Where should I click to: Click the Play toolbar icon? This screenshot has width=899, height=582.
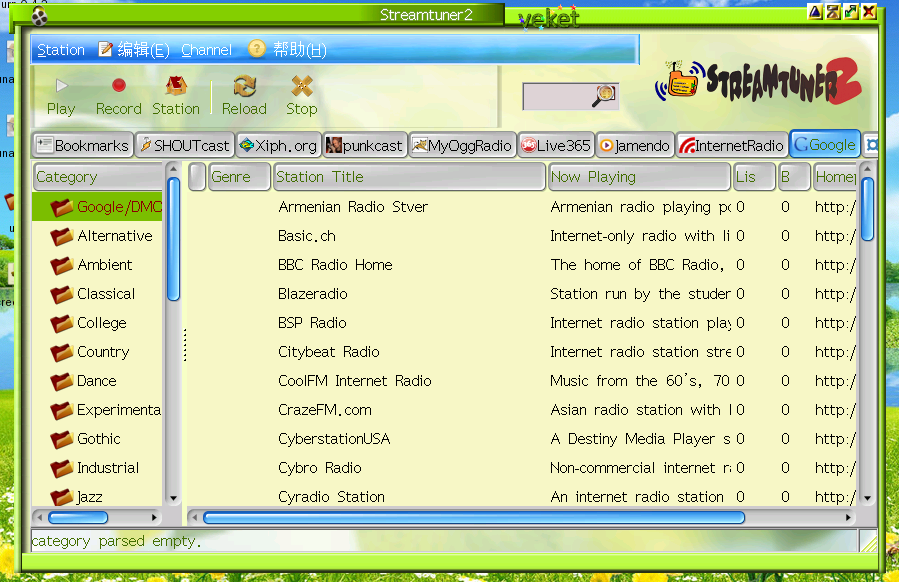click(x=61, y=85)
